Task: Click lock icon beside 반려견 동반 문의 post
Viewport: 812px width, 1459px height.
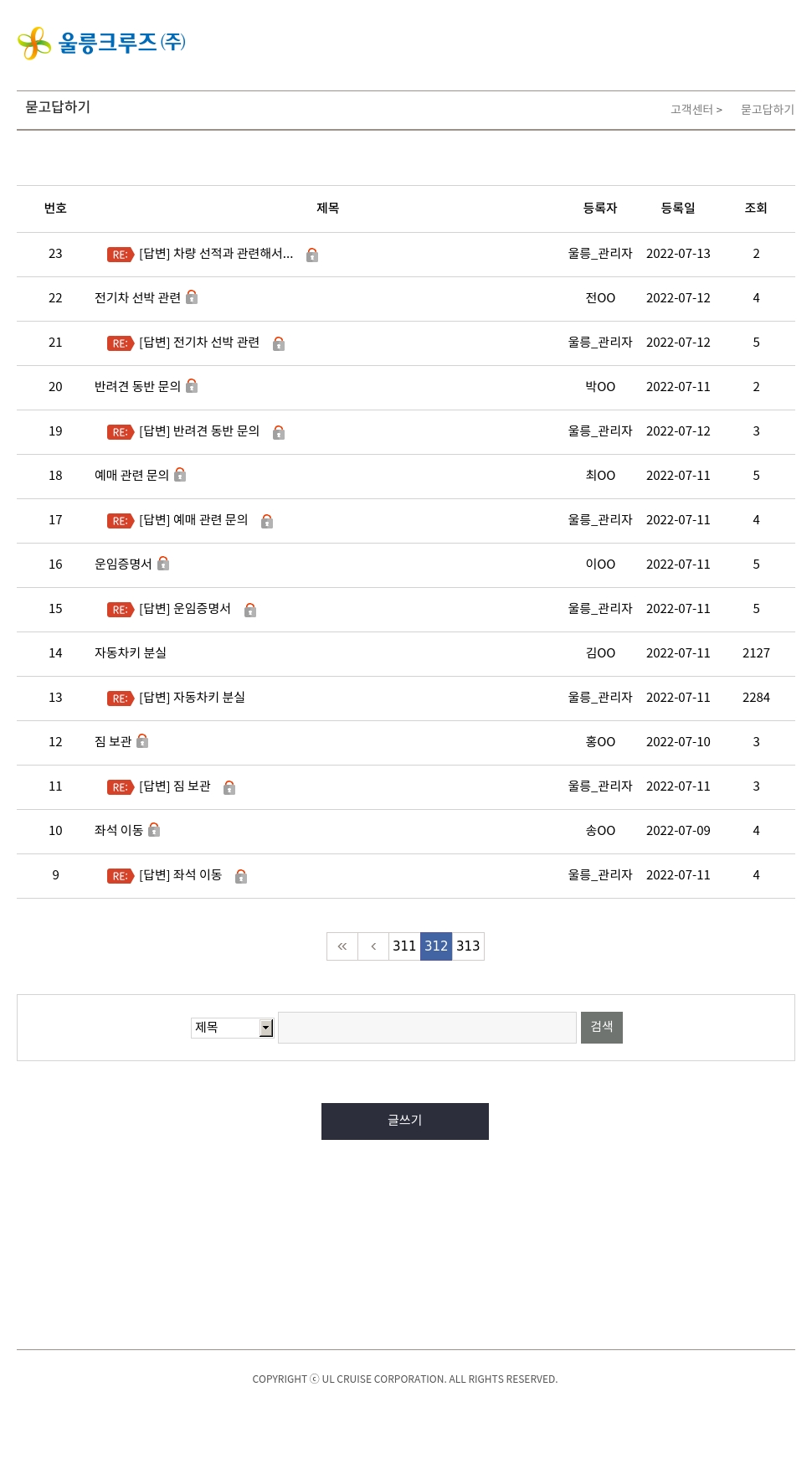Action: (x=192, y=386)
